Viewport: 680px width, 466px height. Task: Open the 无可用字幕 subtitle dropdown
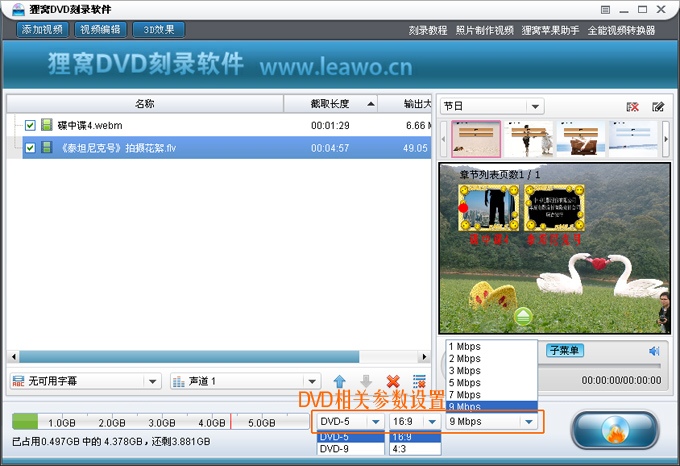coord(85,381)
